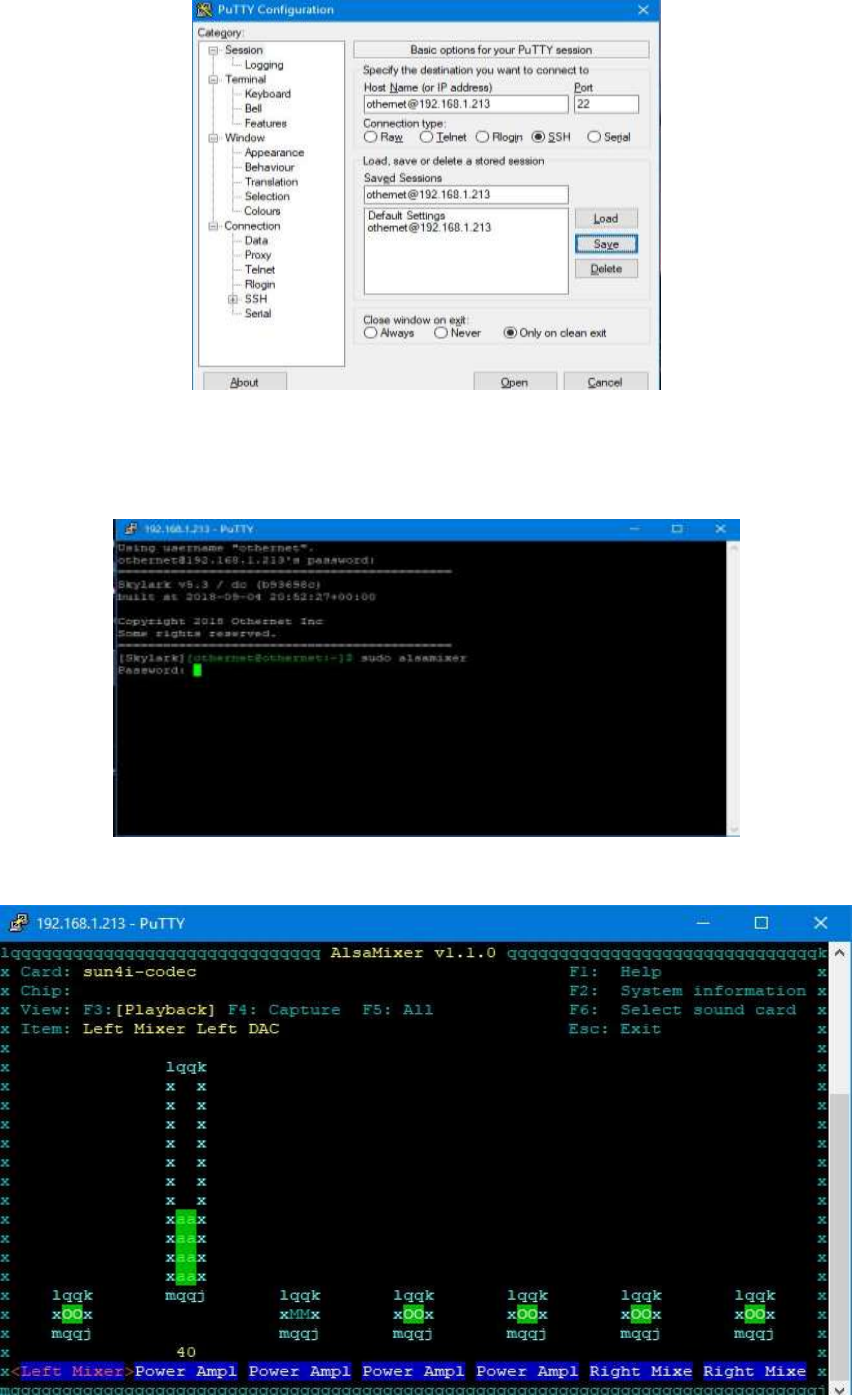852x1395 pixels.
Task: Select the Raw connection type
Action: pyautogui.click(x=370, y=137)
